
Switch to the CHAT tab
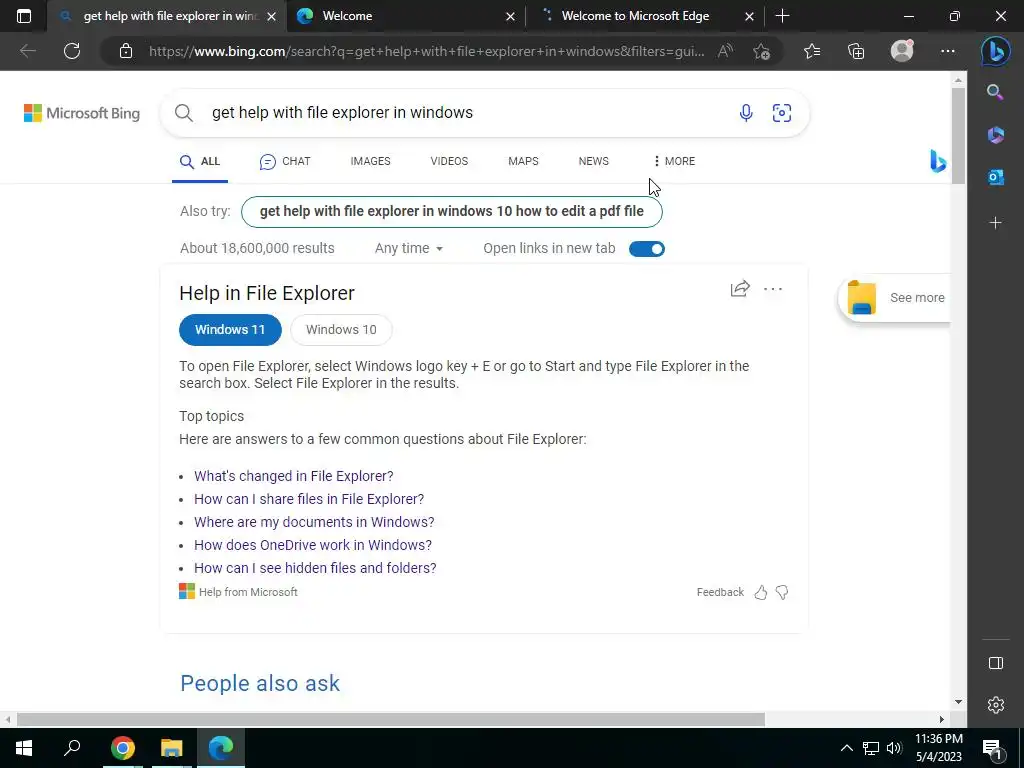[285, 161]
